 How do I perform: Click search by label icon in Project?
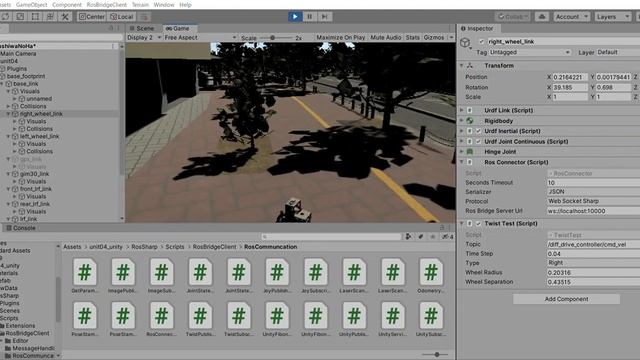tap(421, 237)
